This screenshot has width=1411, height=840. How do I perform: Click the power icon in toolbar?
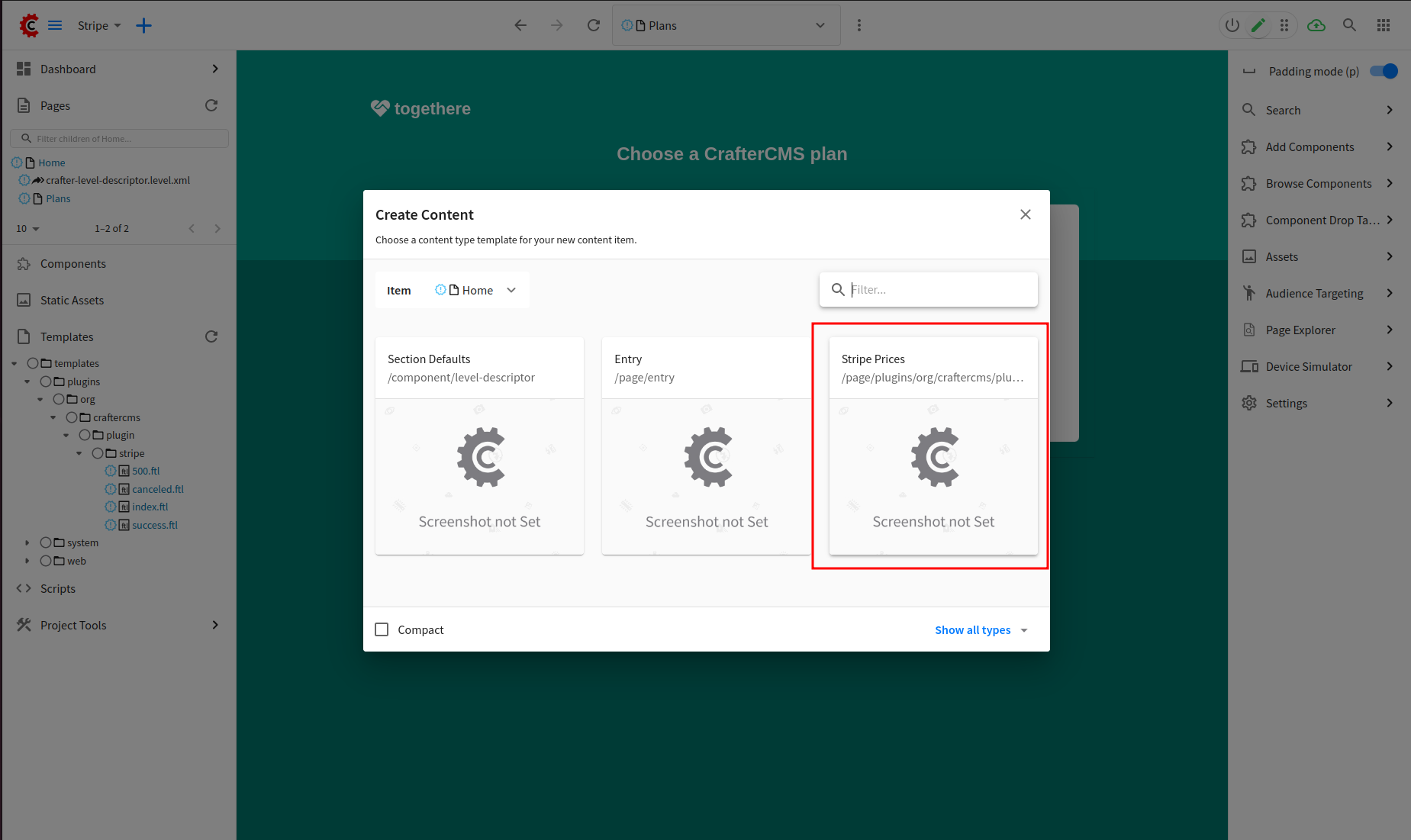[1232, 25]
